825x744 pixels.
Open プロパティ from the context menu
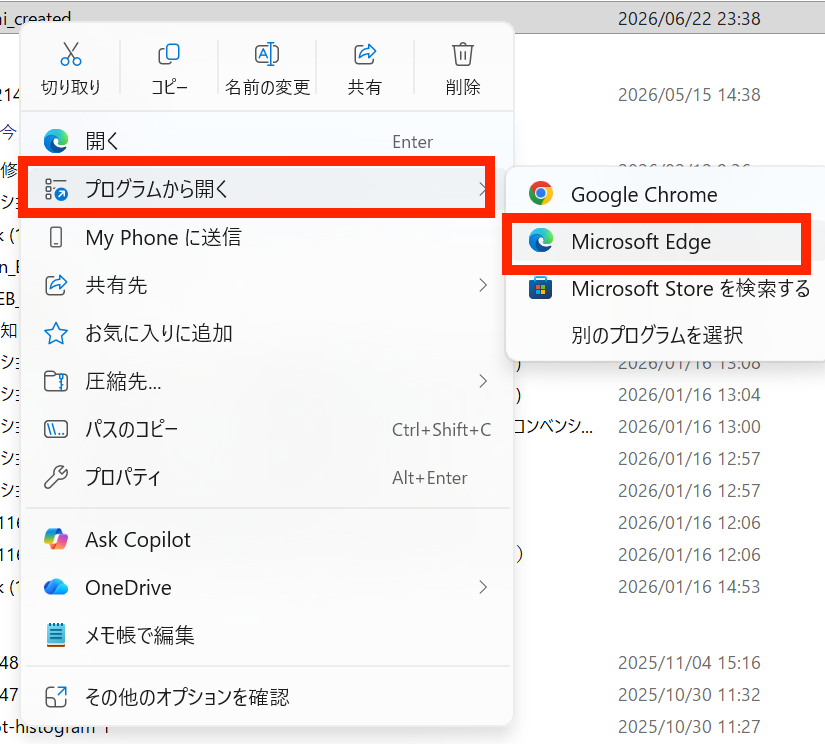click(x=267, y=477)
